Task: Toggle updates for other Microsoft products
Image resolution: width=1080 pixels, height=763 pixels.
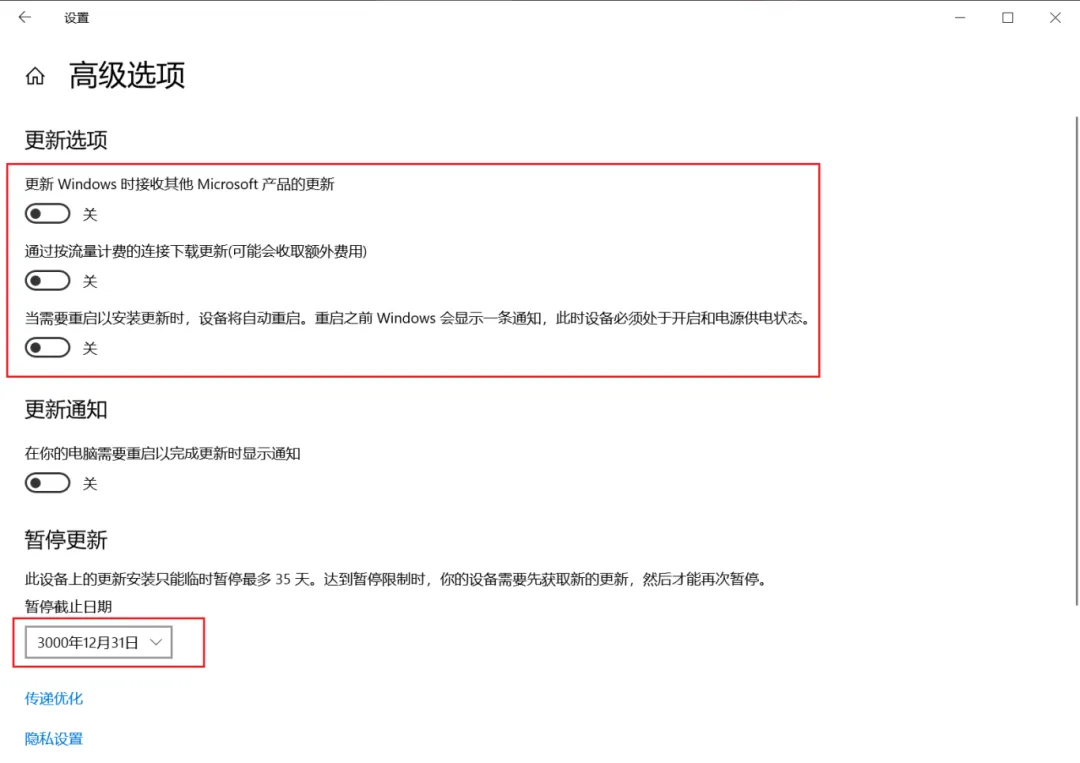Action: [48, 213]
